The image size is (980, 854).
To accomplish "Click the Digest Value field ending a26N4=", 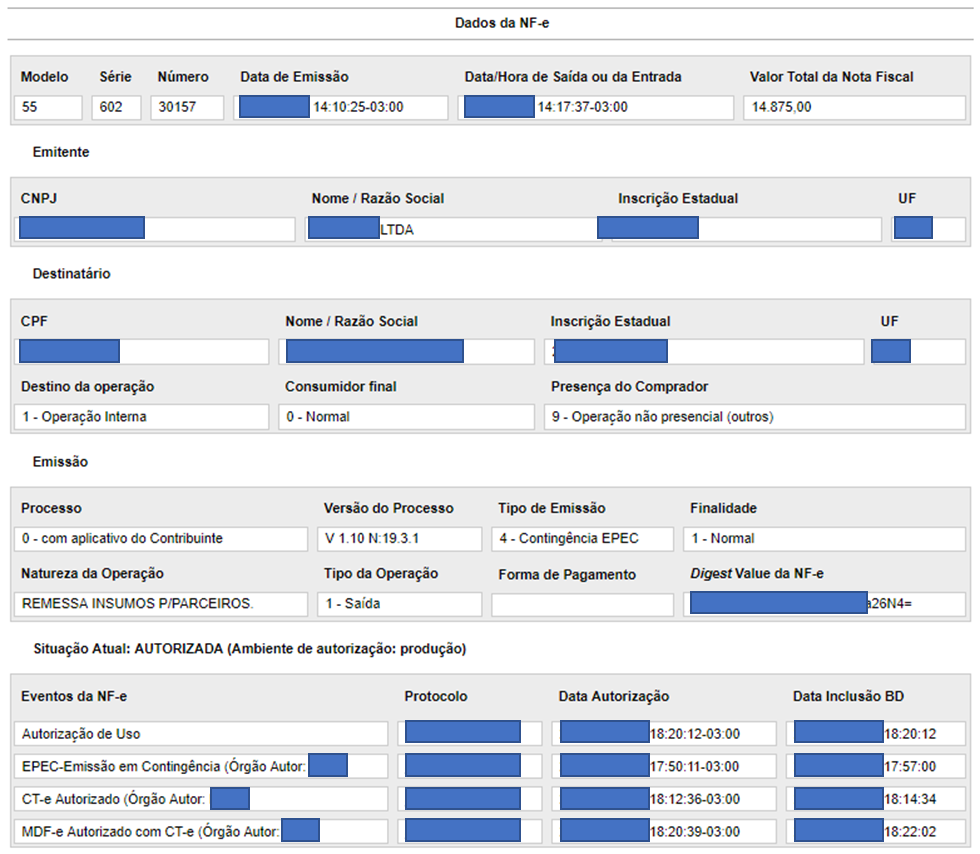I will coord(824,604).
